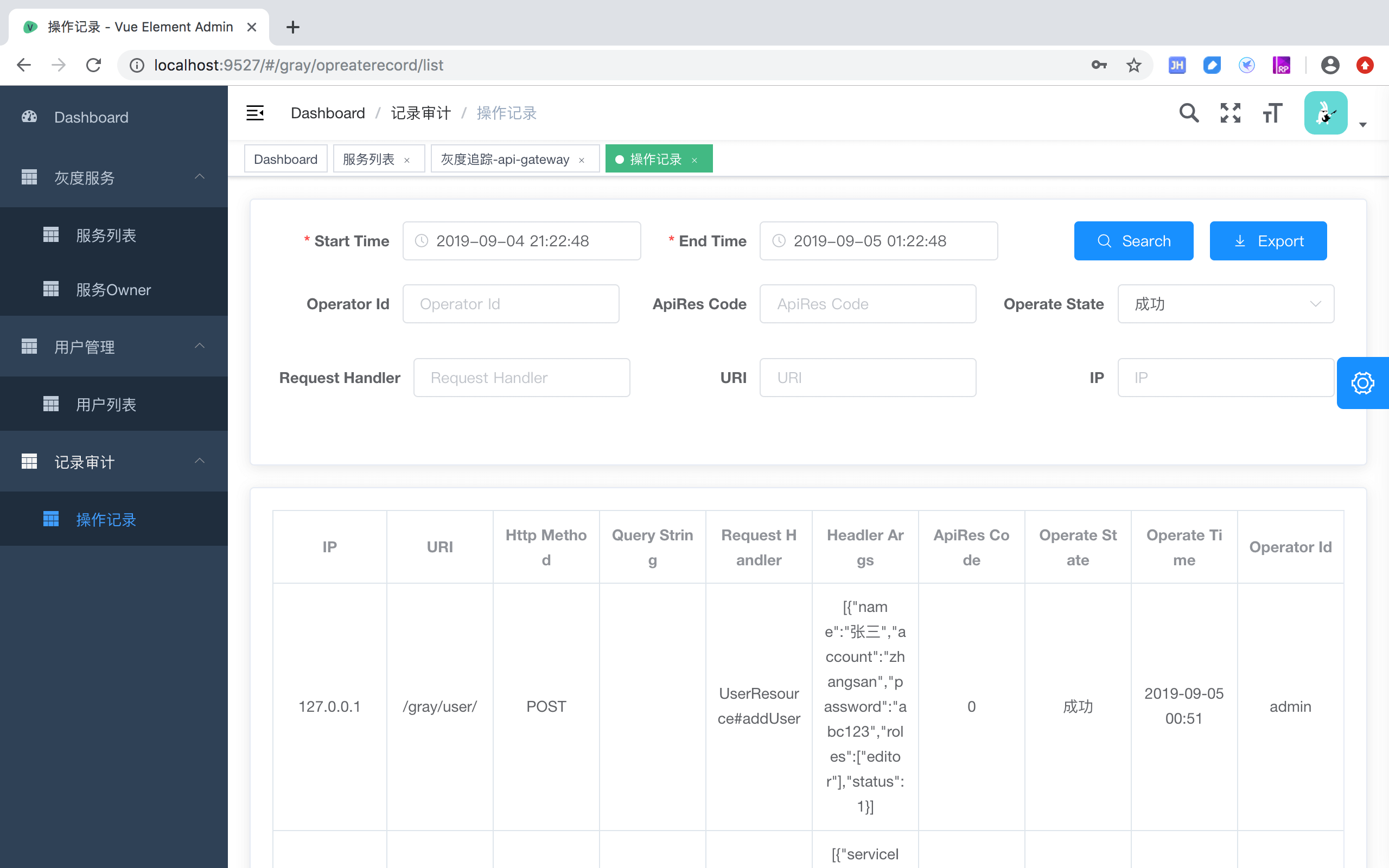The width and height of the screenshot is (1389, 868).
Task: Open 服务Owner in the sidebar
Action: (x=113, y=289)
